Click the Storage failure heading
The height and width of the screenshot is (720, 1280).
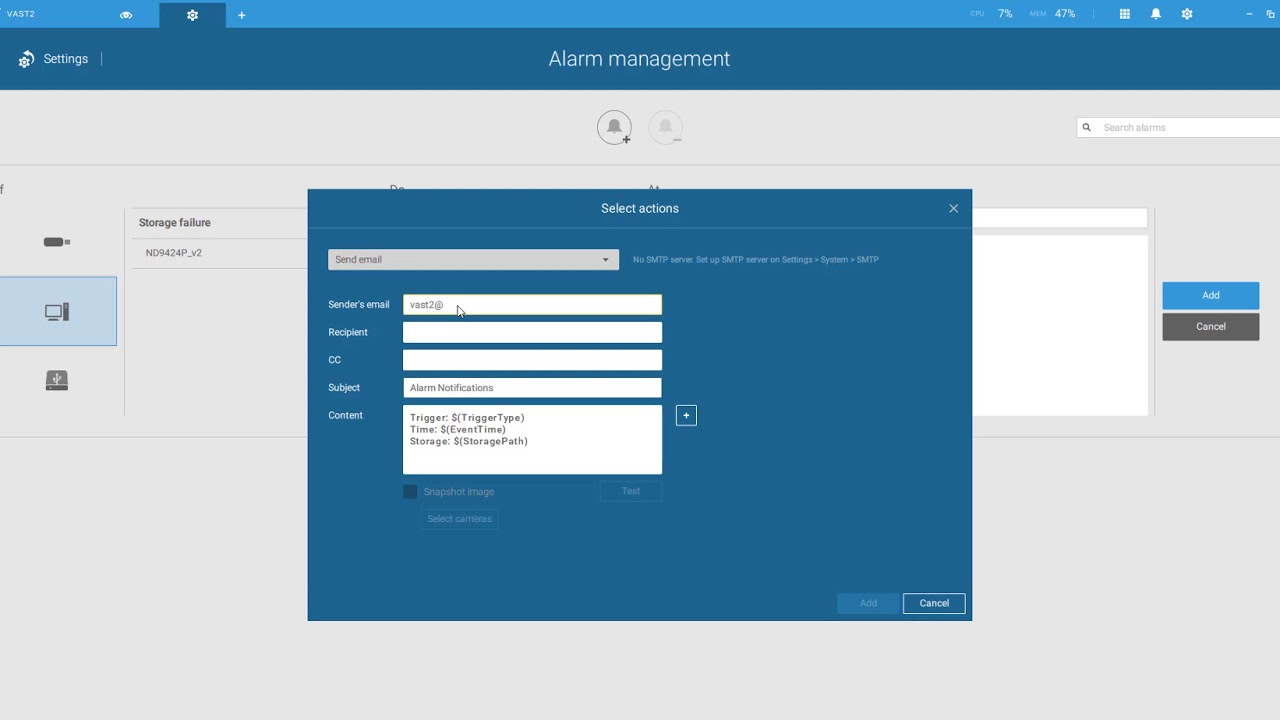pyautogui.click(x=175, y=222)
